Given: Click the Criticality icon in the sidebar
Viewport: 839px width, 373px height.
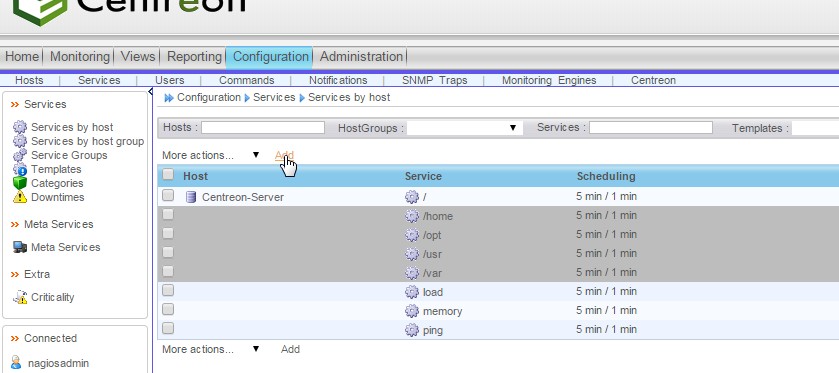Looking at the screenshot, I should [20, 297].
